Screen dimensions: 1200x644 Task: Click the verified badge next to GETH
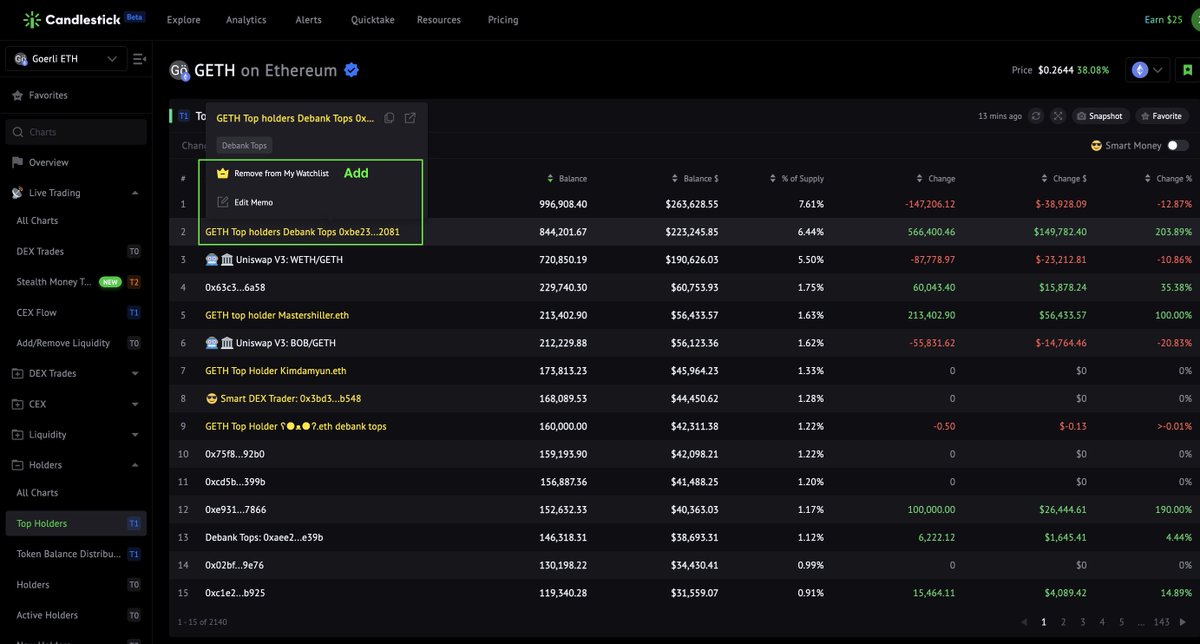click(x=352, y=70)
